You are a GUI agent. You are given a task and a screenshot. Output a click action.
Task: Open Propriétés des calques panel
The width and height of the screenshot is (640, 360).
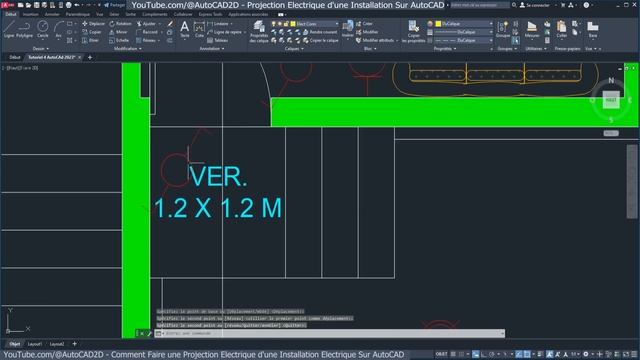coord(259,31)
